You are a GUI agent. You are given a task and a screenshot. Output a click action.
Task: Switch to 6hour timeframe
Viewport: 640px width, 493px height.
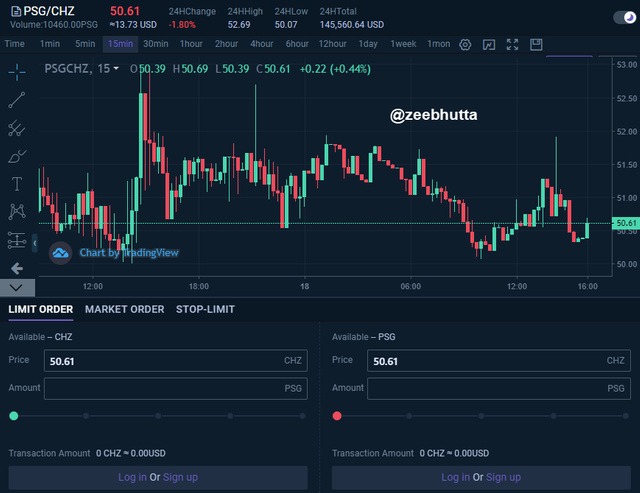(x=297, y=44)
